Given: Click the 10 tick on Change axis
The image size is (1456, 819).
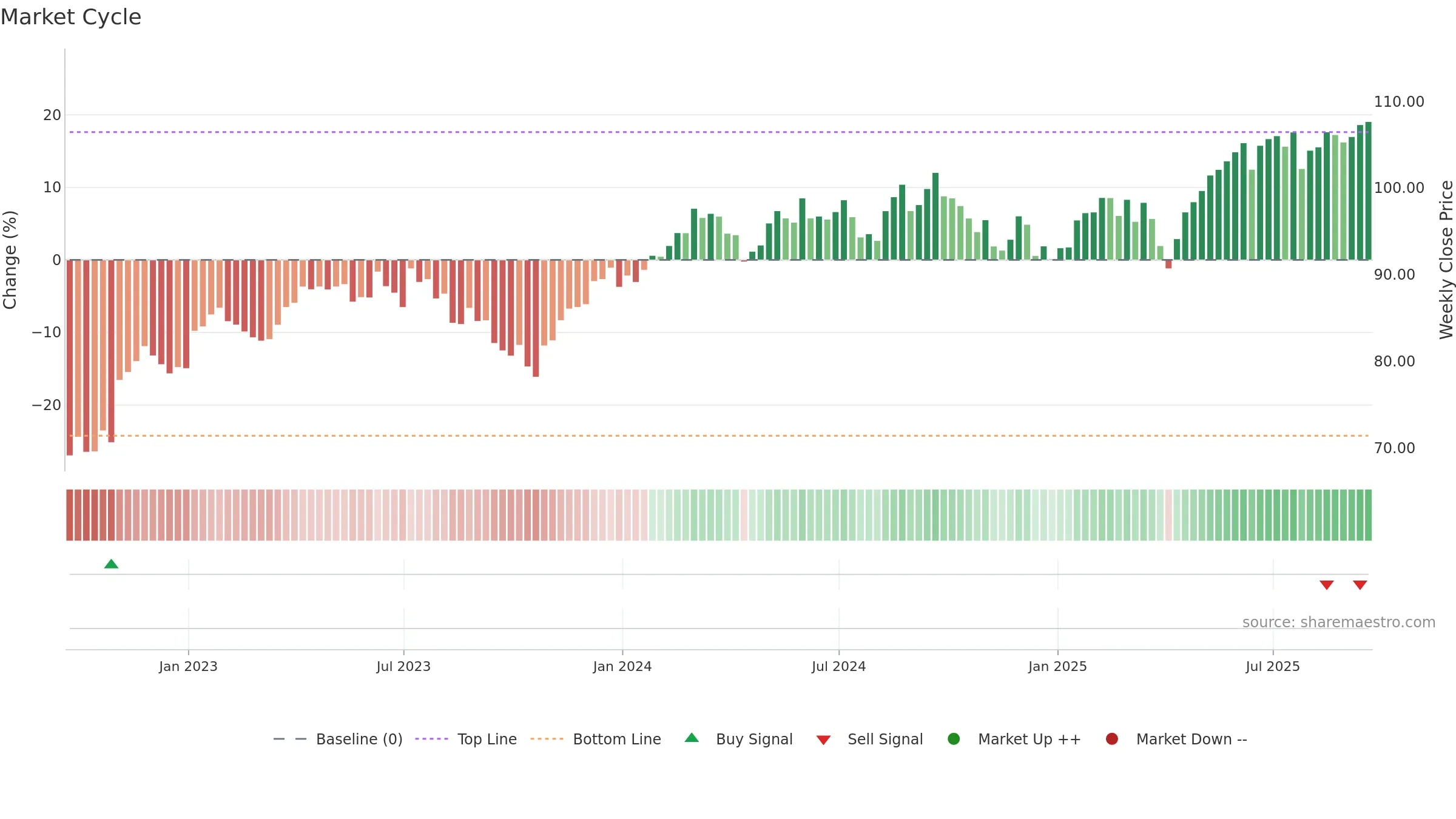Looking at the screenshot, I should pyautogui.click(x=52, y=187).
